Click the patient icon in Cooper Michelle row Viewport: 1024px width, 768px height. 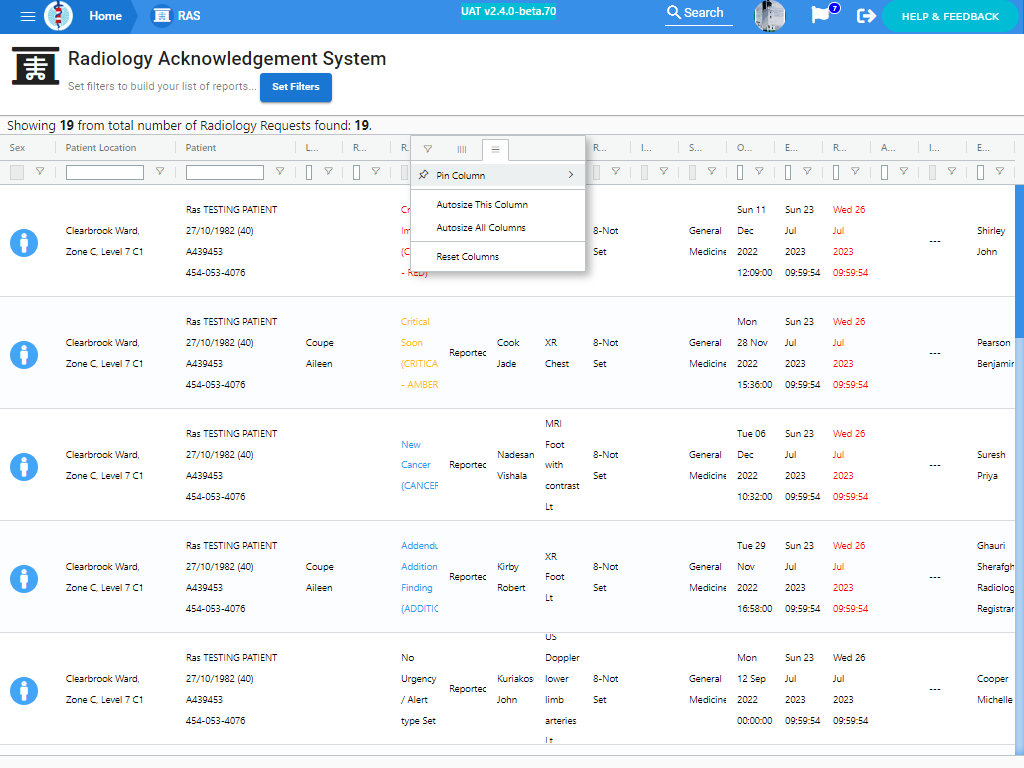click(x=24, y=691)
